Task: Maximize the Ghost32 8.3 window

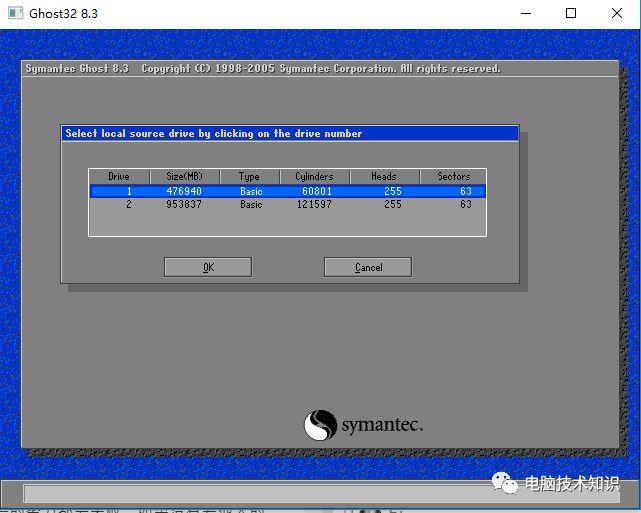Action: coord(571,13)
